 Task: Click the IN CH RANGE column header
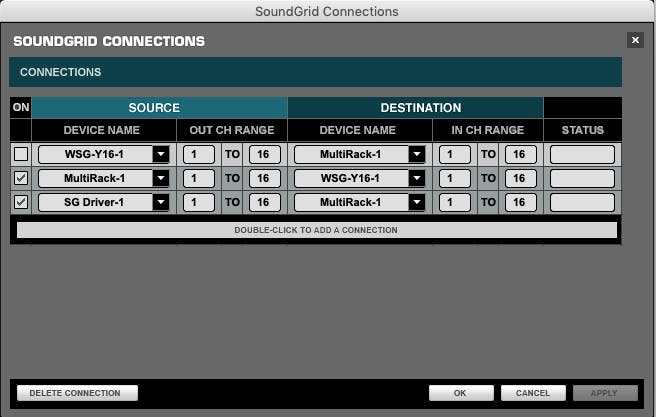pos(488,130)
